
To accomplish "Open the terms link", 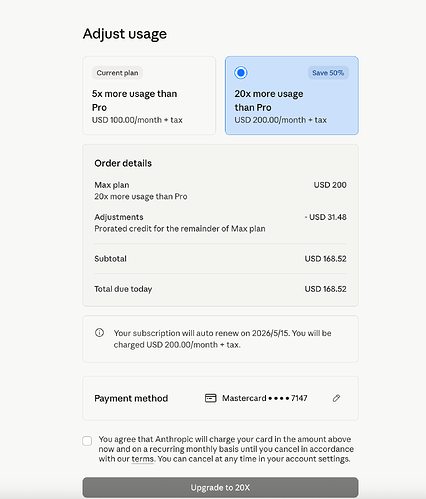I will (x=143, y=459).
